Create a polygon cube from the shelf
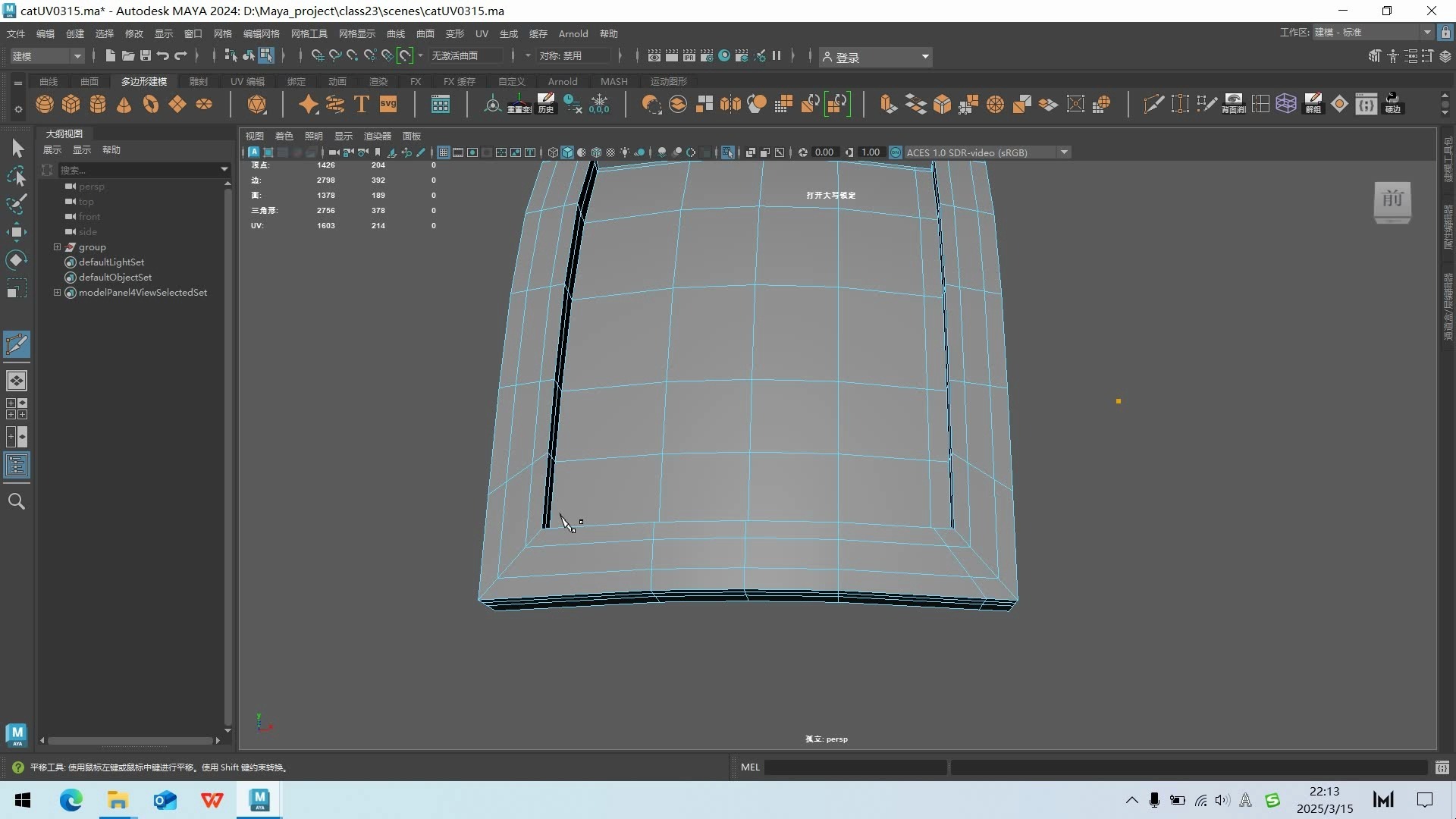Screen dimensions: 1456x819 pos(71,104)
